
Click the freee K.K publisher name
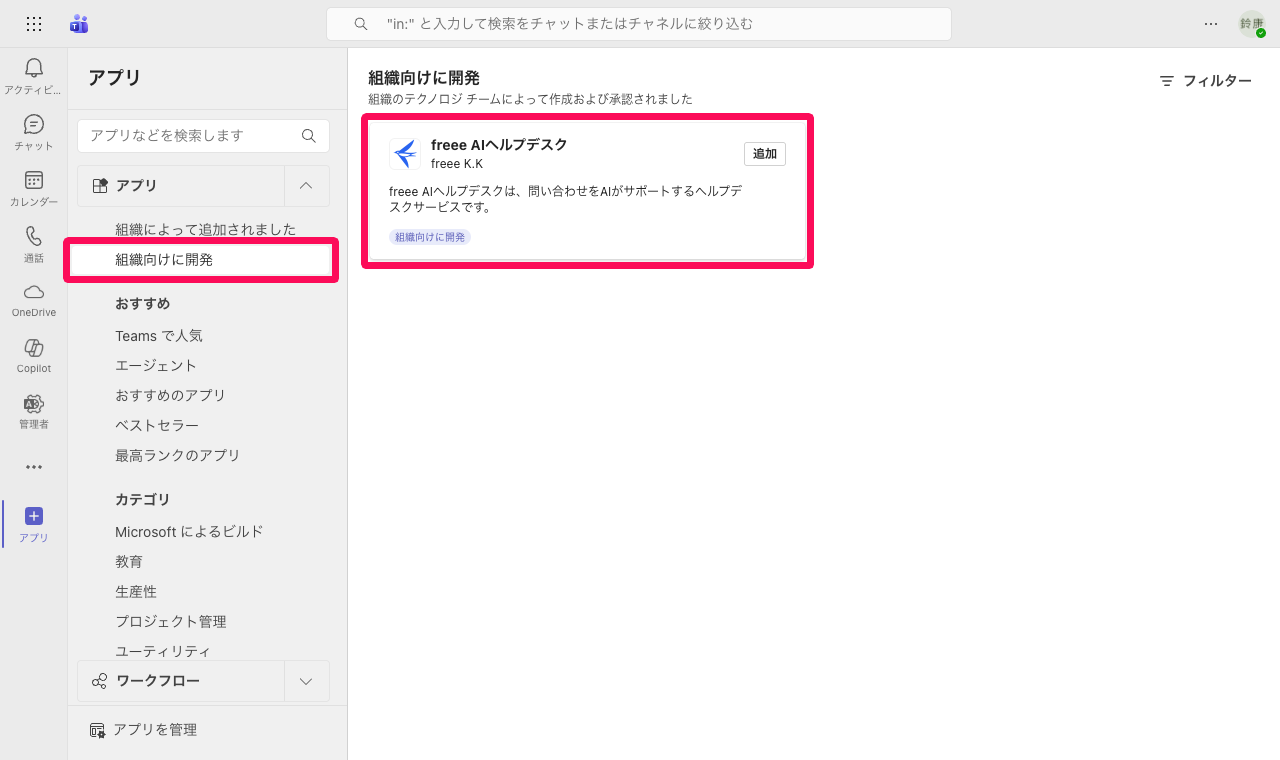coord(457,164)
